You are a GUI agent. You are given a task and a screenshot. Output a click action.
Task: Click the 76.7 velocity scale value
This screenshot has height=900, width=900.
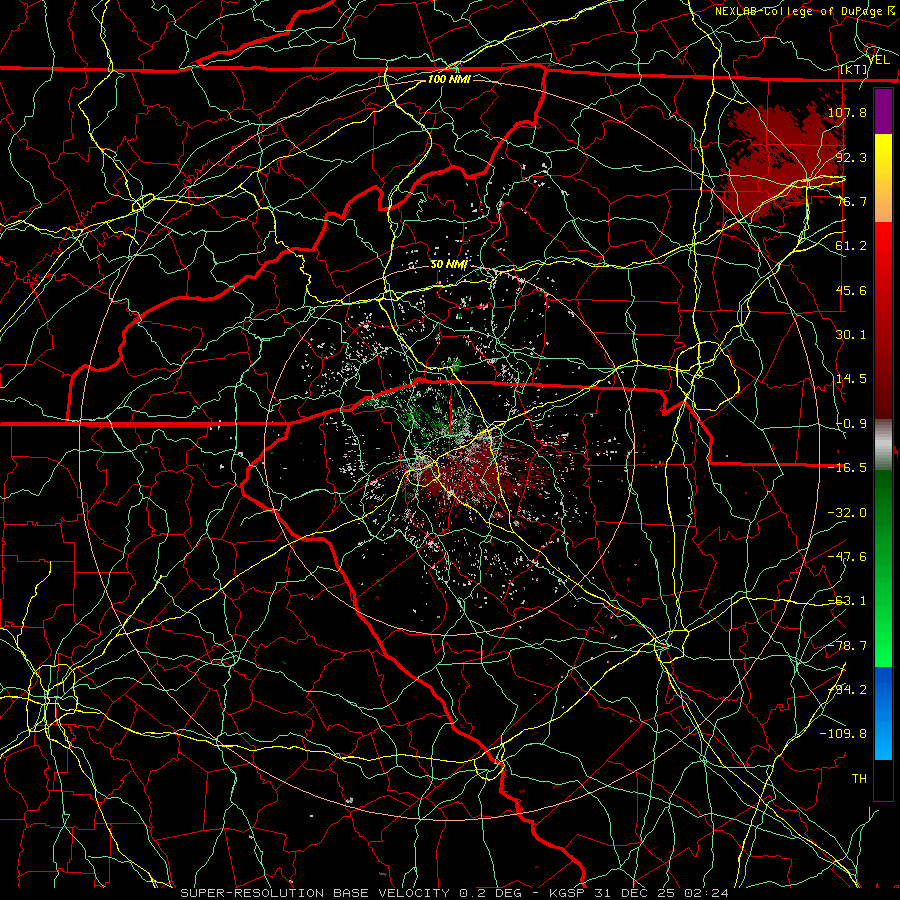tap(851, 201)
